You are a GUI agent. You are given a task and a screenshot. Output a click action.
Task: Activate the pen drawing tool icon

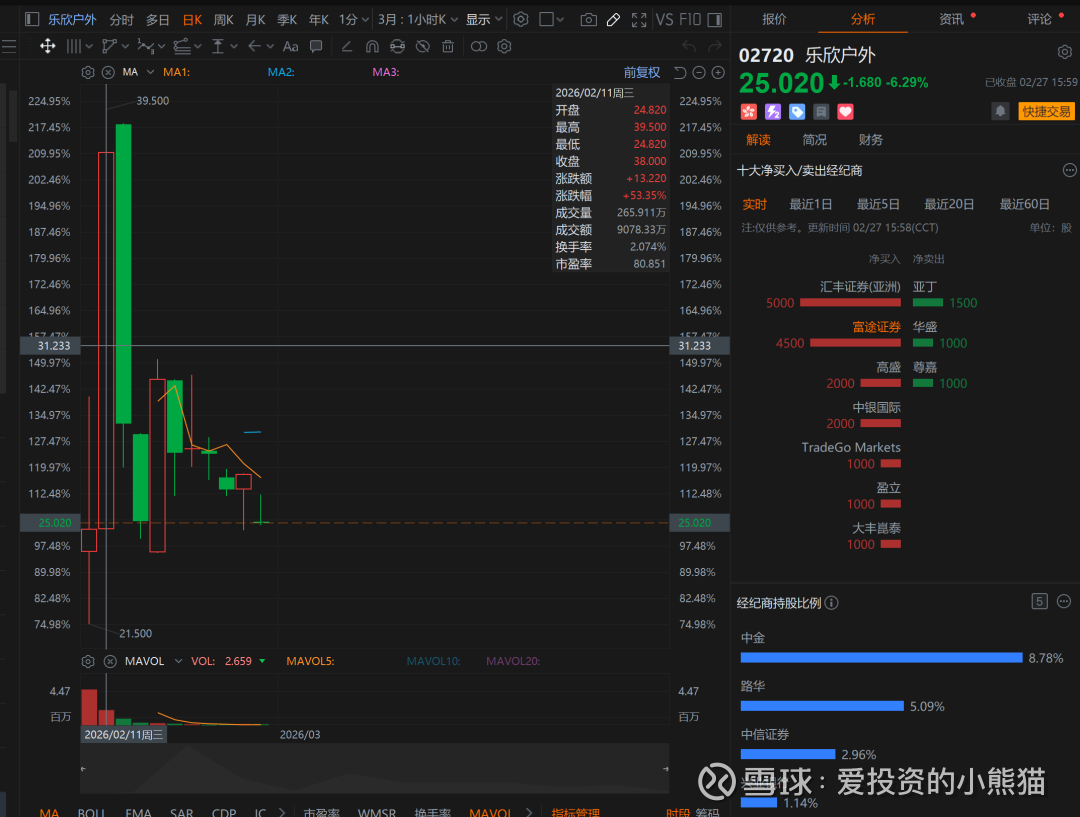(613, 20)
